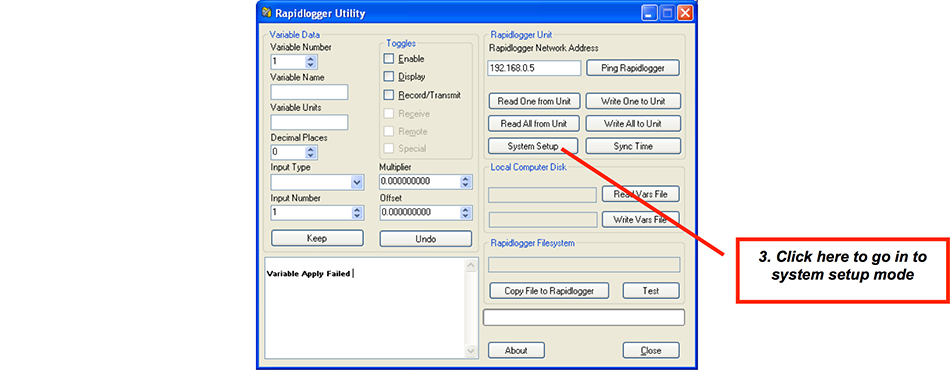Viewport: 950px width, 370px height.
Task: Click into the Variable Units field
Action: (309, 122)
